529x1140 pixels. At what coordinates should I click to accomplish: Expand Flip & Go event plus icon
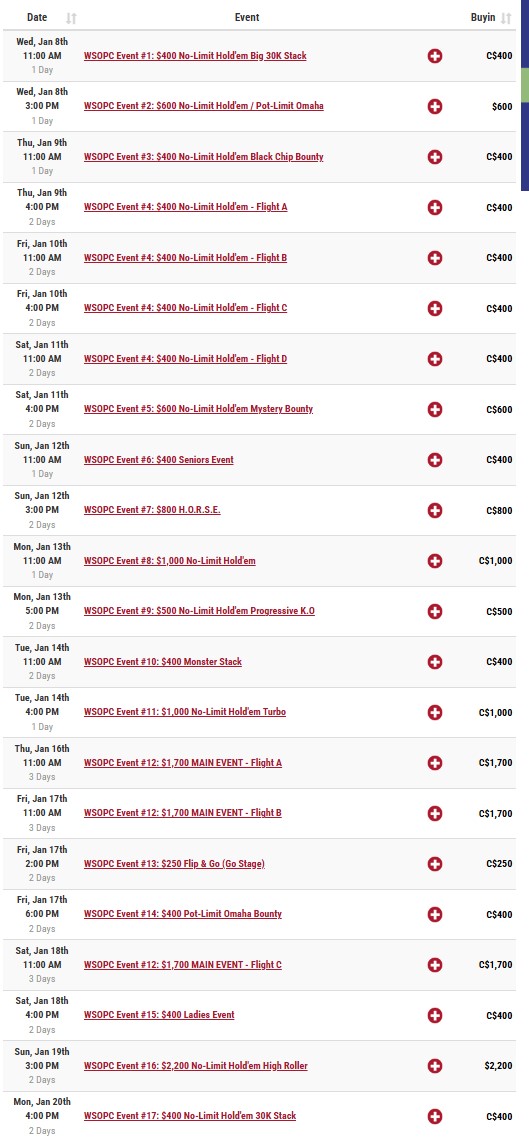[435, 864]
